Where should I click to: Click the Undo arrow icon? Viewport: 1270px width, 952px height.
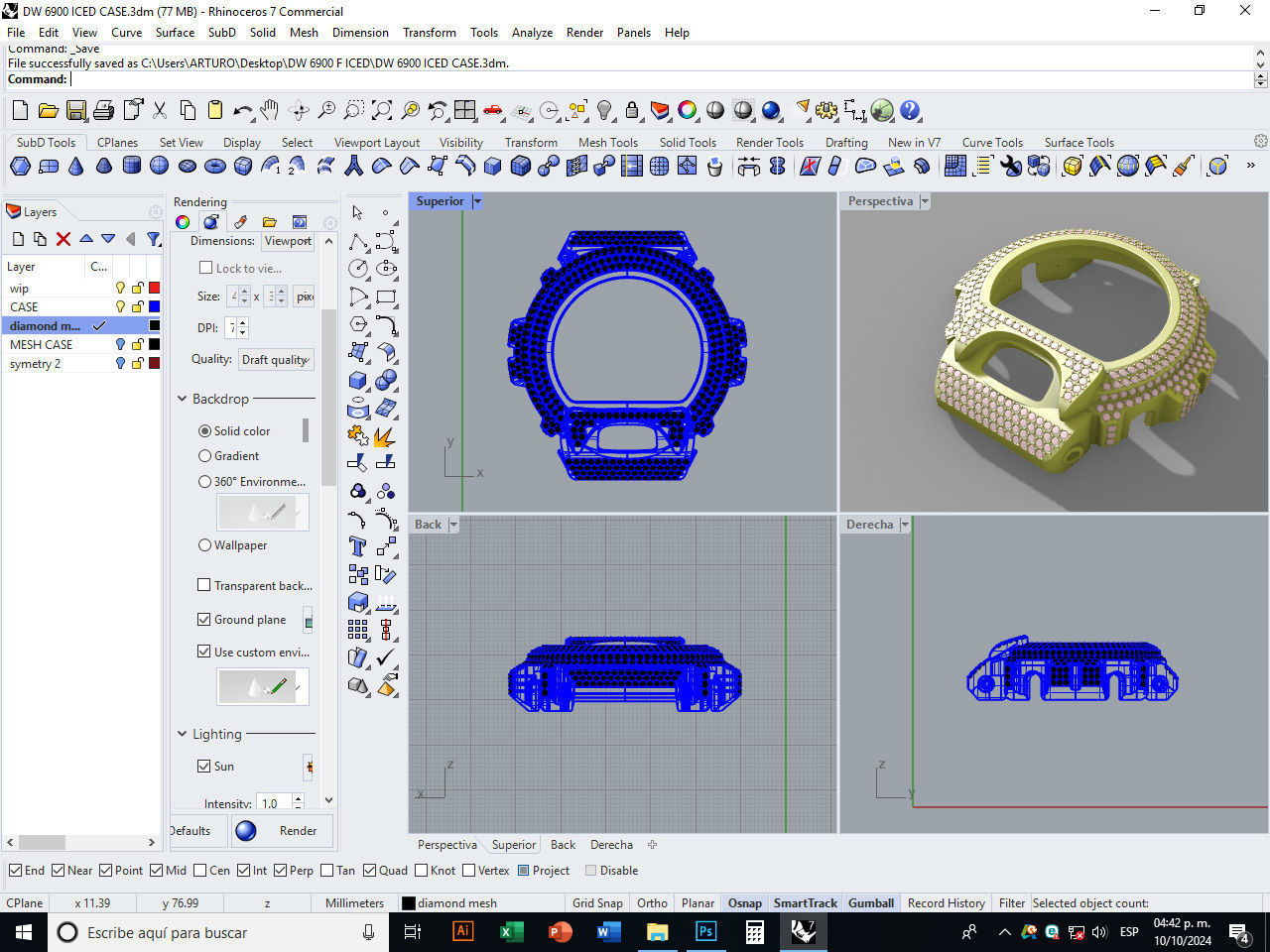tap(242, 110)
